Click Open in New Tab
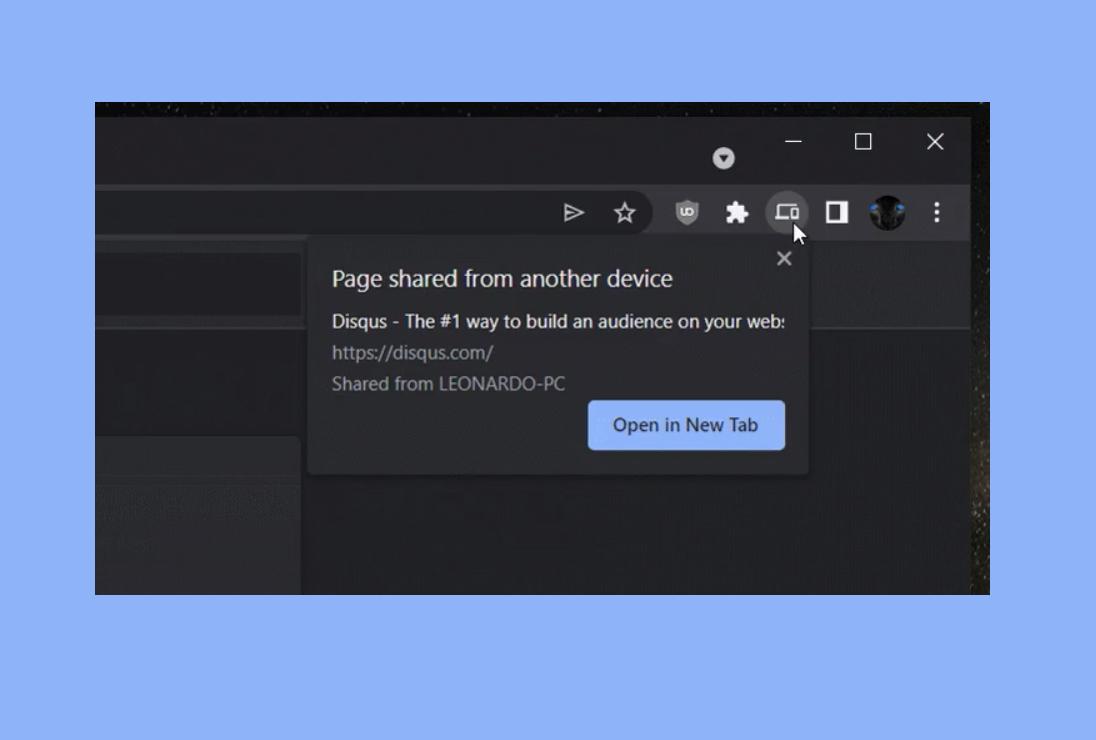The height and width of the screenshot is (740, 1096). 686,424
